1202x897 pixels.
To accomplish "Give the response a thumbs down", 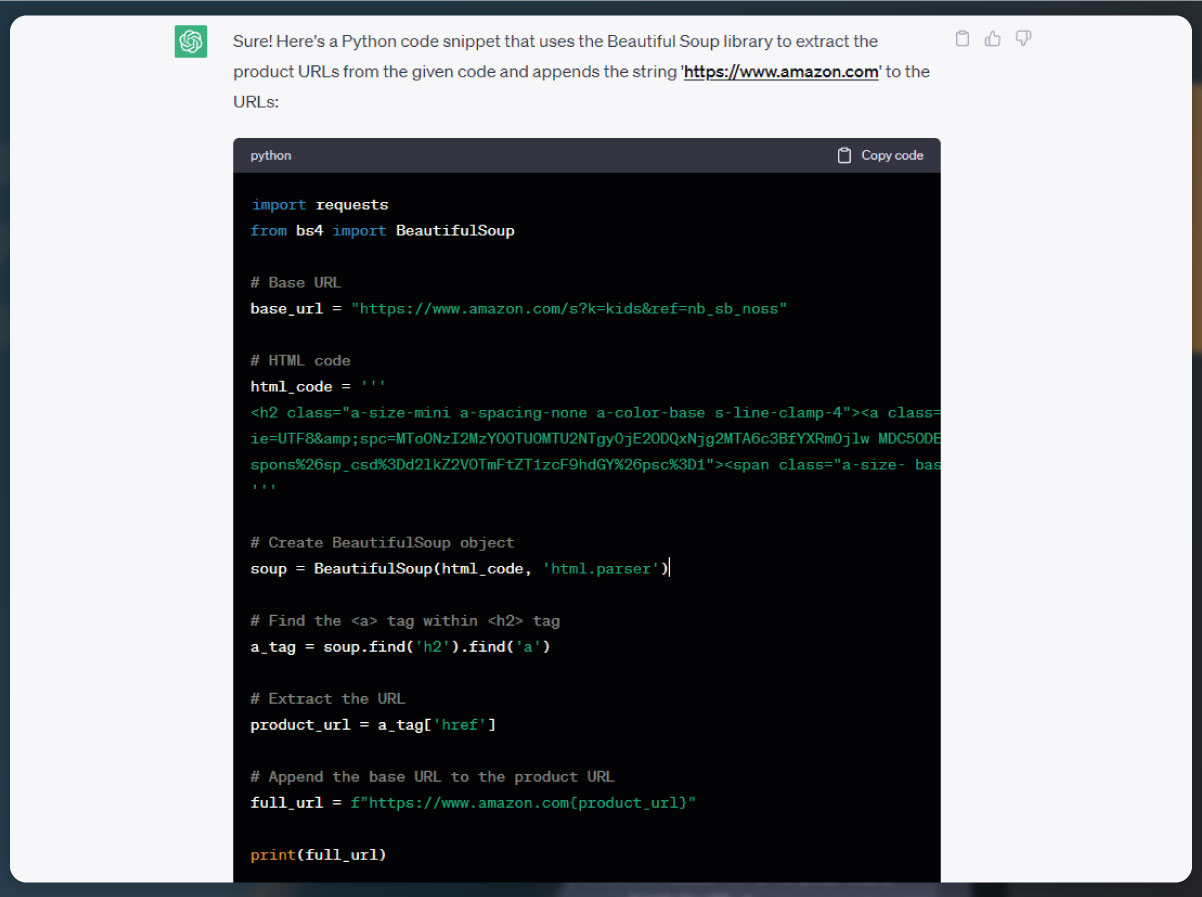I will tap(1023, 39).
